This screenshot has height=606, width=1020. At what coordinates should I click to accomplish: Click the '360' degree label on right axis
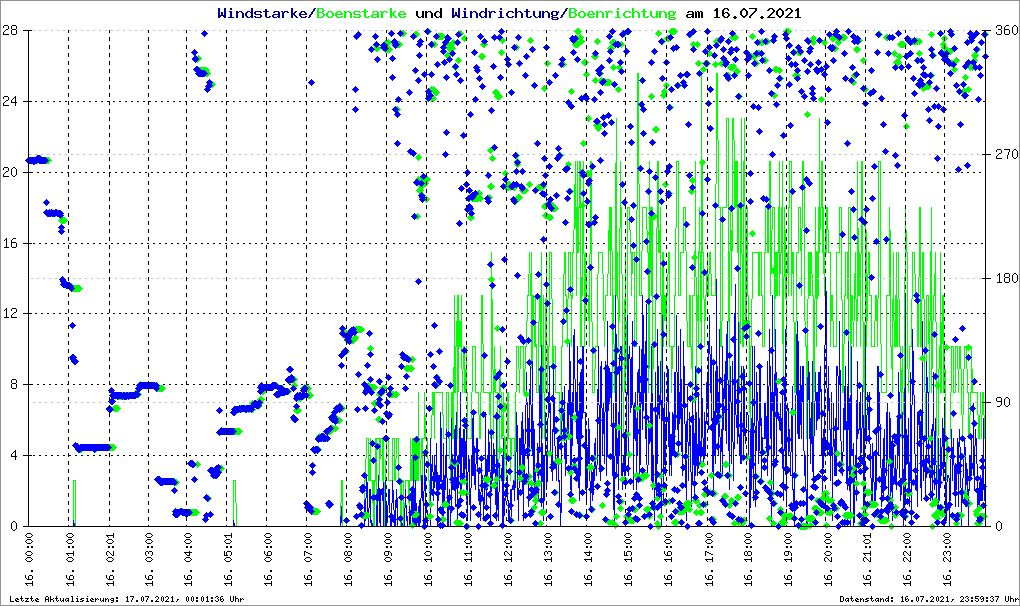coord(1005,31)
